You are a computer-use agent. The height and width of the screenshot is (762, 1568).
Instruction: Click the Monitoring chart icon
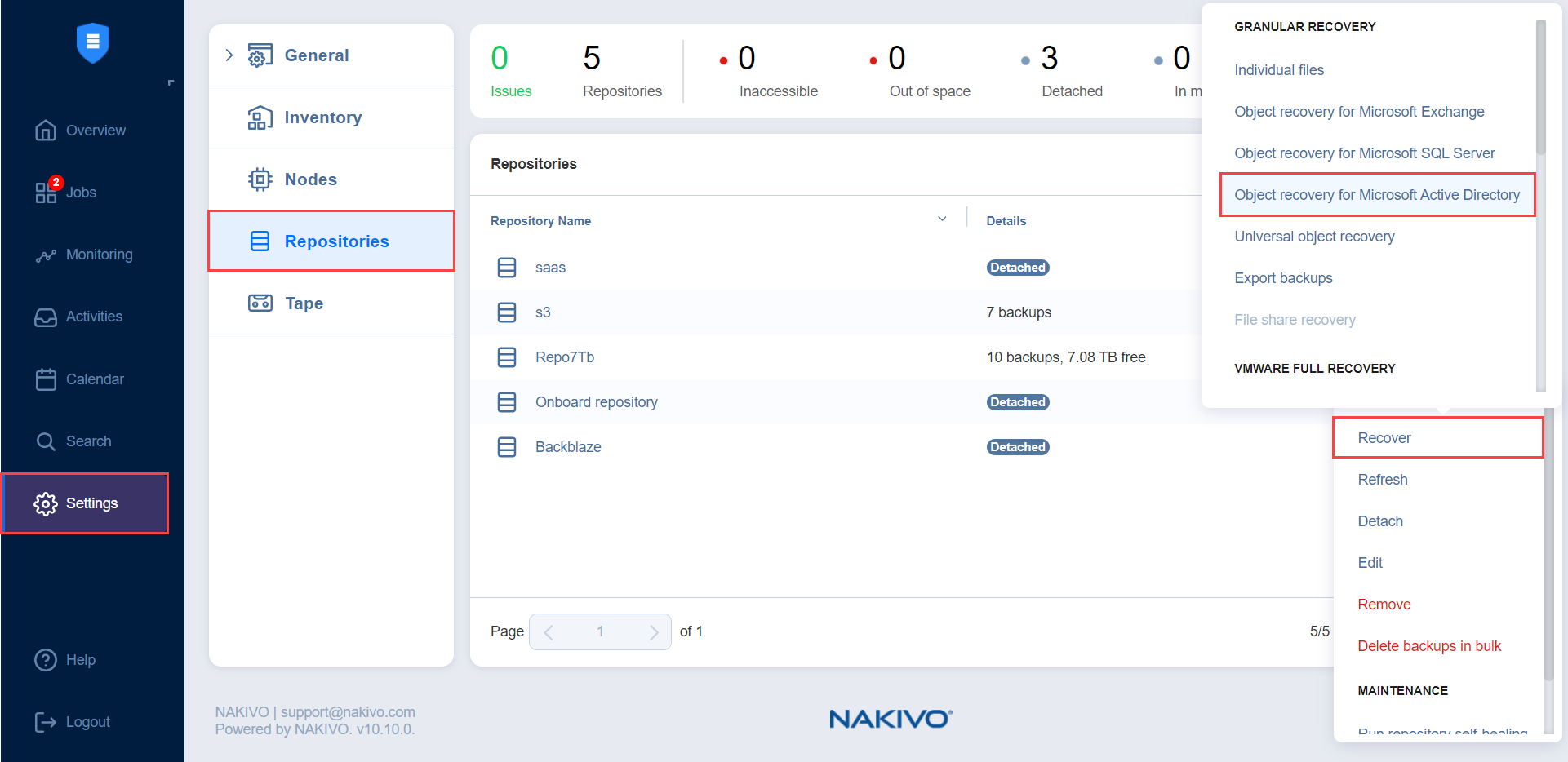pyautogui.click(x=46, y=255)
